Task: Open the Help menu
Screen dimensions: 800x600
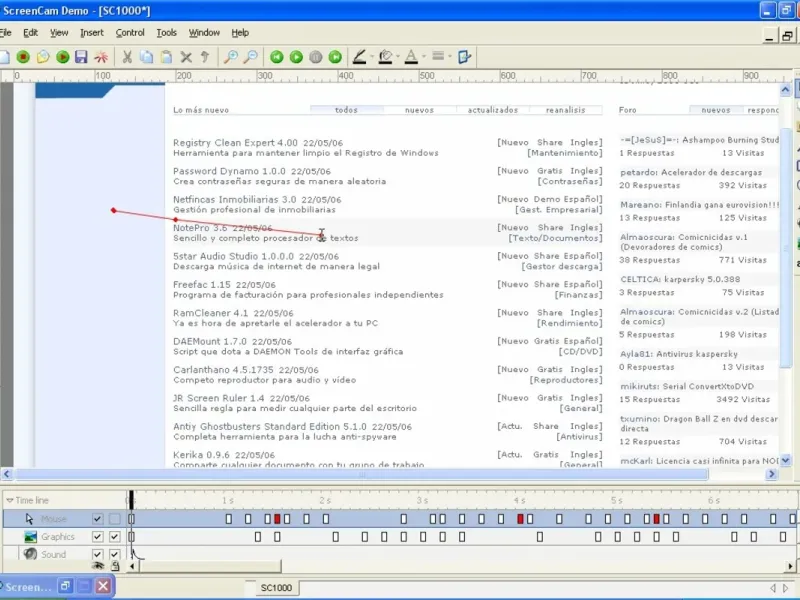Action: (240, 33)
